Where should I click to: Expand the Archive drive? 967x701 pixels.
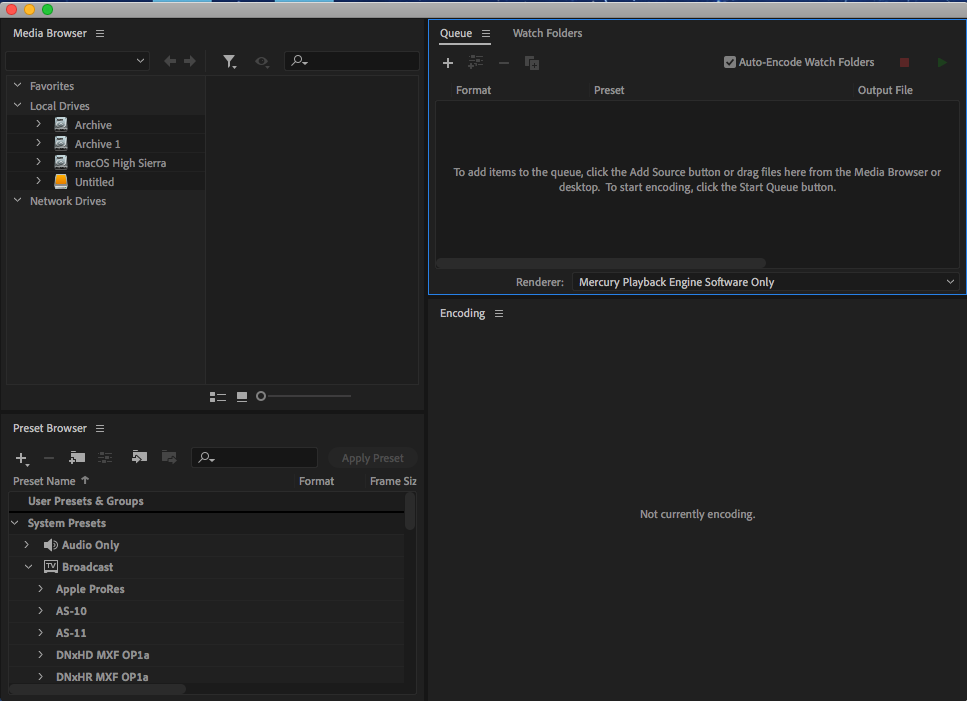coord(38,124)
